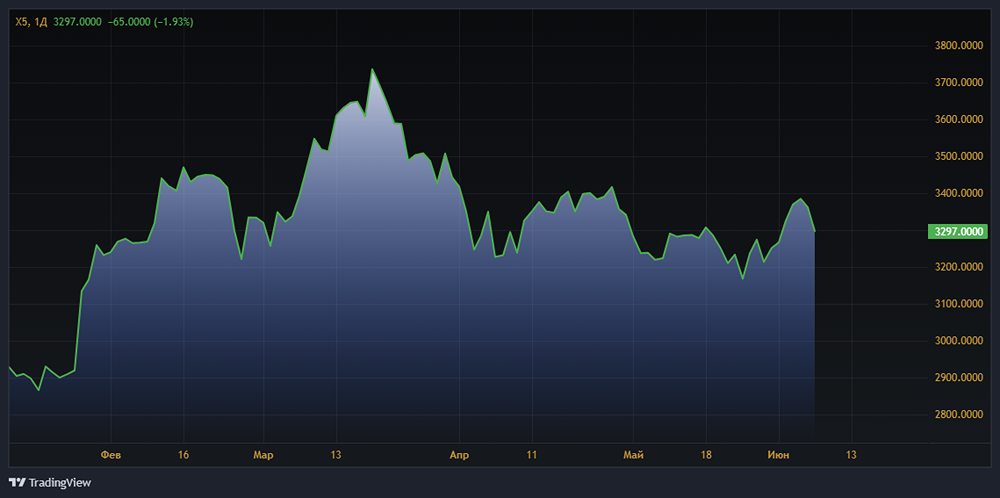Select the Апр marker on time axis
Screen dimensions: 1000x498
pos(459,455)
